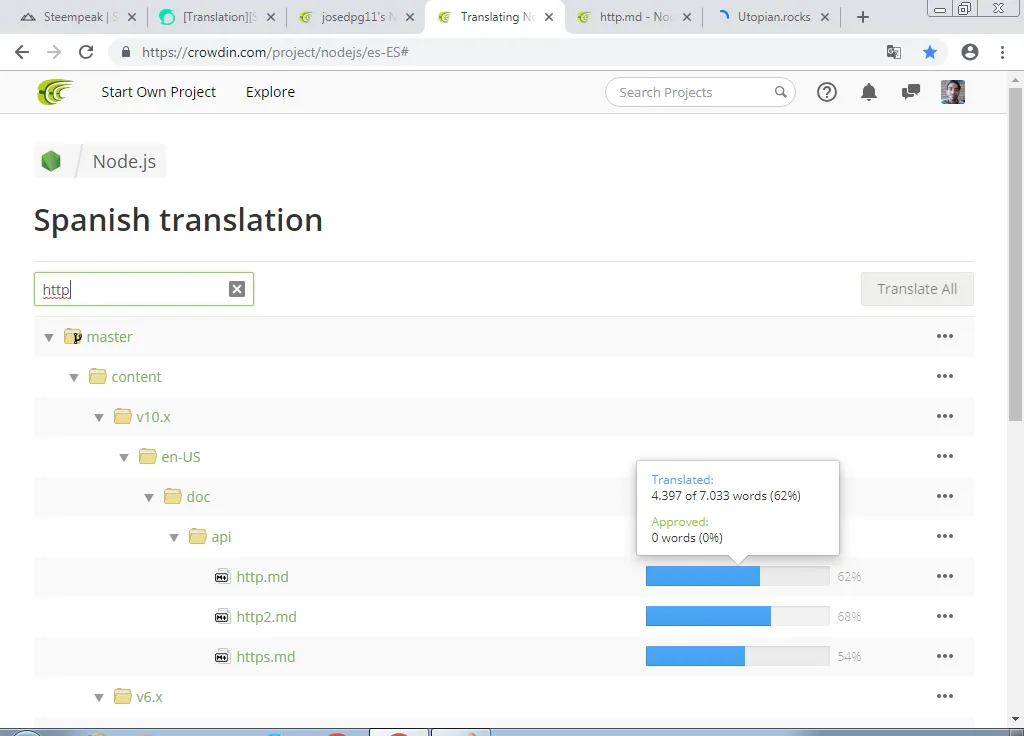
Task: Collapse the v6.x folder
Action: 99,697
